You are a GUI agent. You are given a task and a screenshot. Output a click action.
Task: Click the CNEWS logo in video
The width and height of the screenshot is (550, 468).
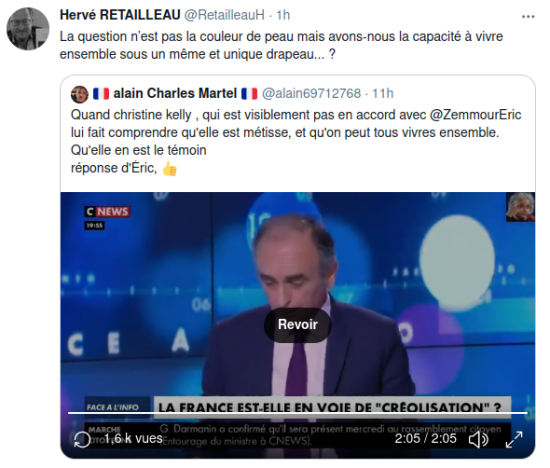click(108, 212)
